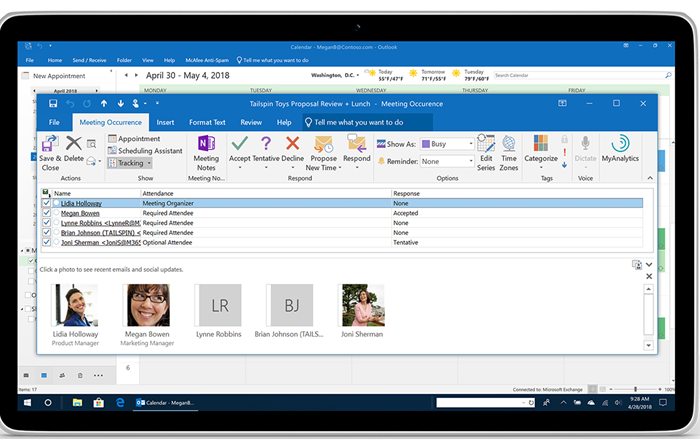Click Tell me what you want to do
Screen dimensions: 700x440
pyautogui.click(x=367, y=122)
